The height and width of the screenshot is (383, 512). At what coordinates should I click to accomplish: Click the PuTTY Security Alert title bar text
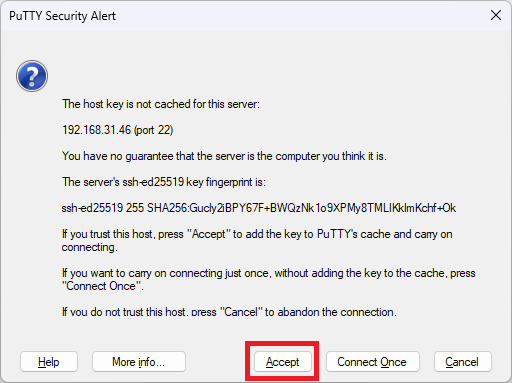click(x=62, y=16)
